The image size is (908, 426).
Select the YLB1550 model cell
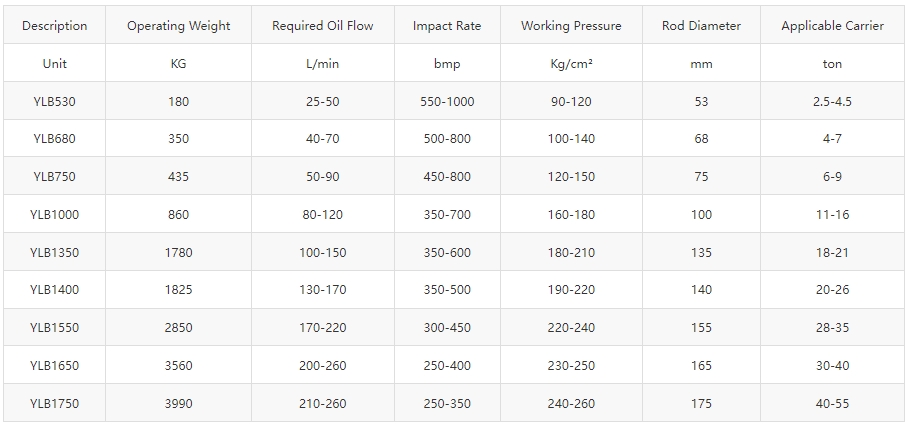point(54,328)
